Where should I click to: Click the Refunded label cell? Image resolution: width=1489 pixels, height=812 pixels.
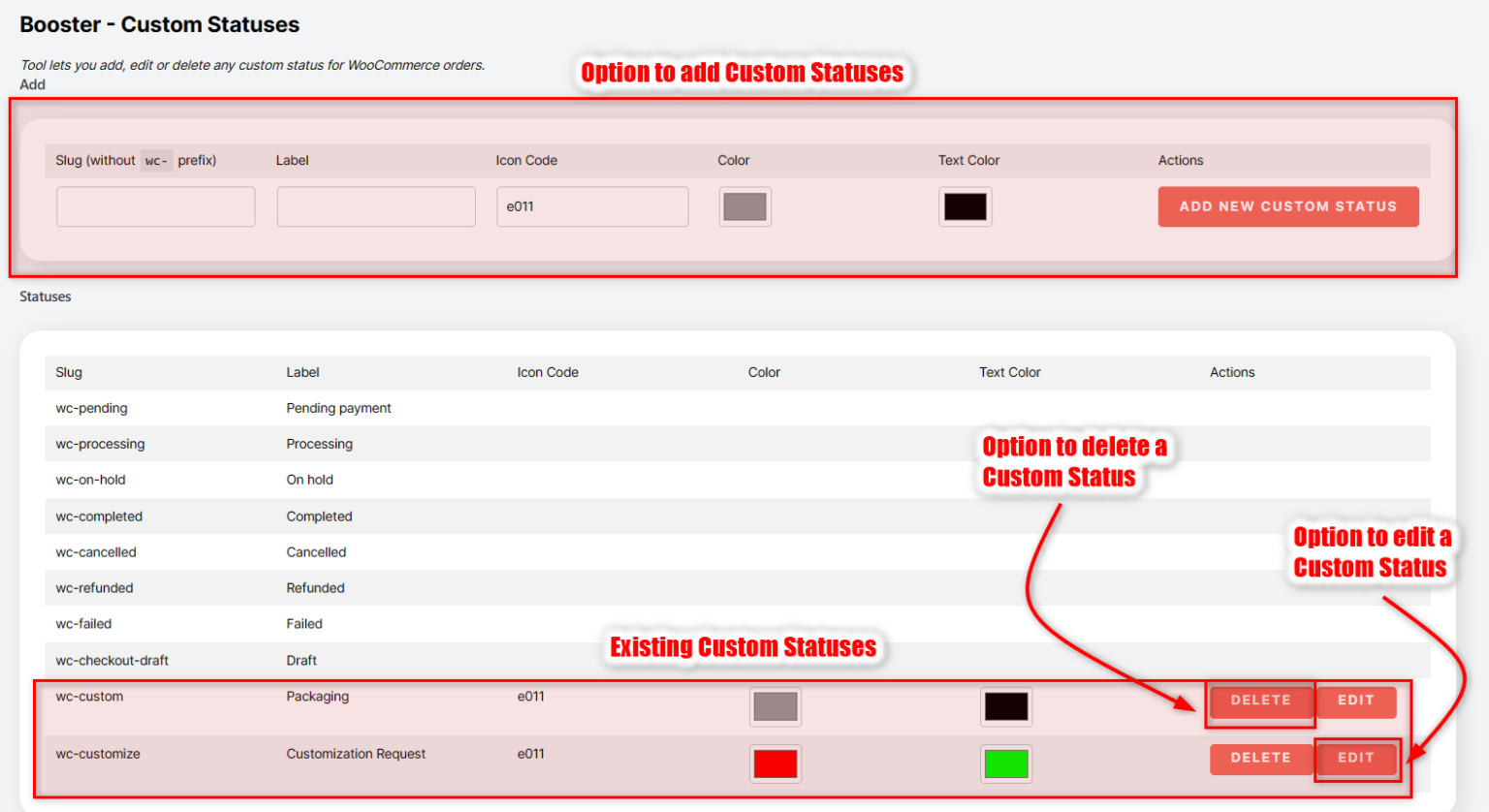316,588
